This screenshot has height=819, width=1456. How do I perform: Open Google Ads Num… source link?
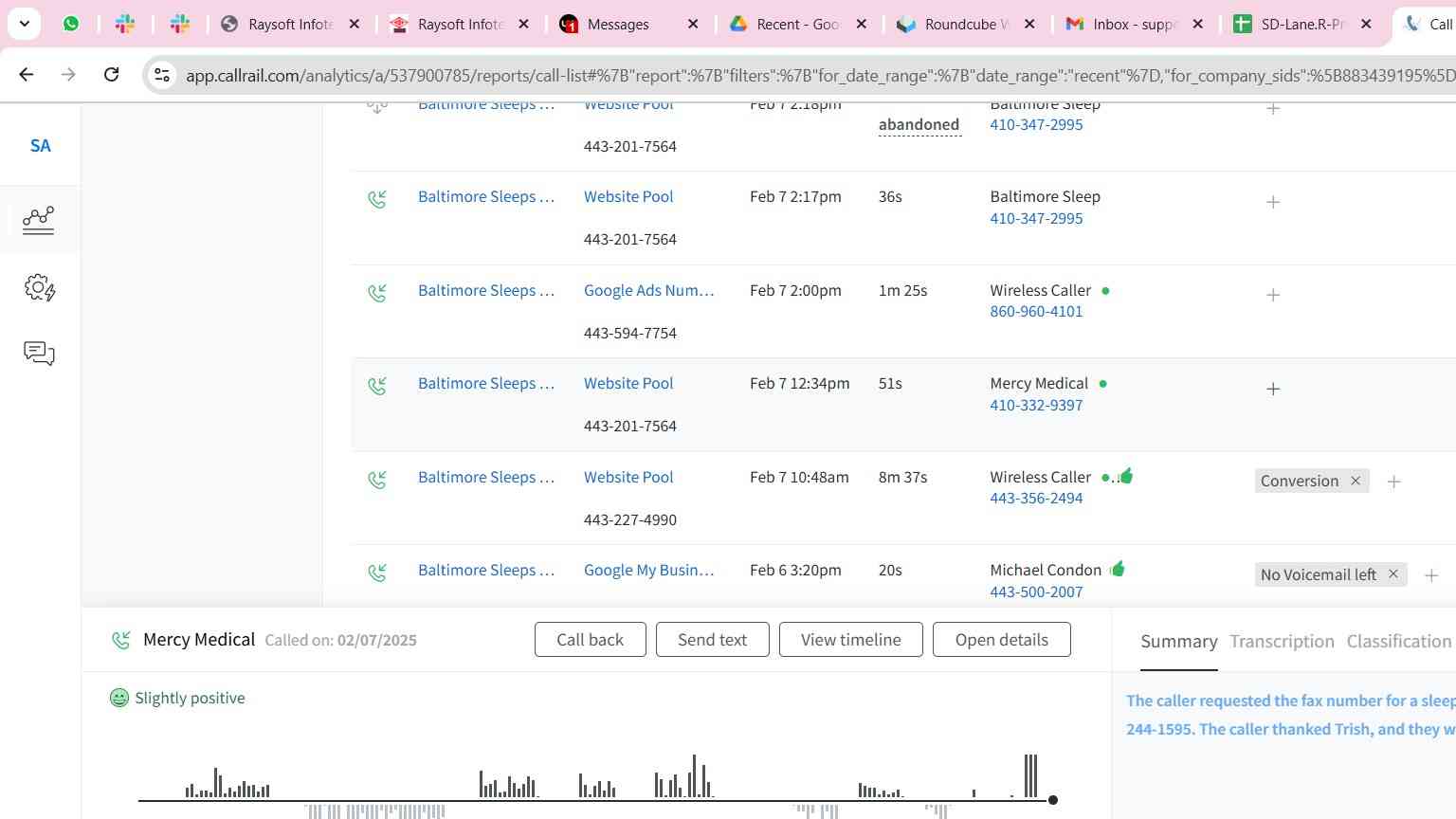coord(649,291)
